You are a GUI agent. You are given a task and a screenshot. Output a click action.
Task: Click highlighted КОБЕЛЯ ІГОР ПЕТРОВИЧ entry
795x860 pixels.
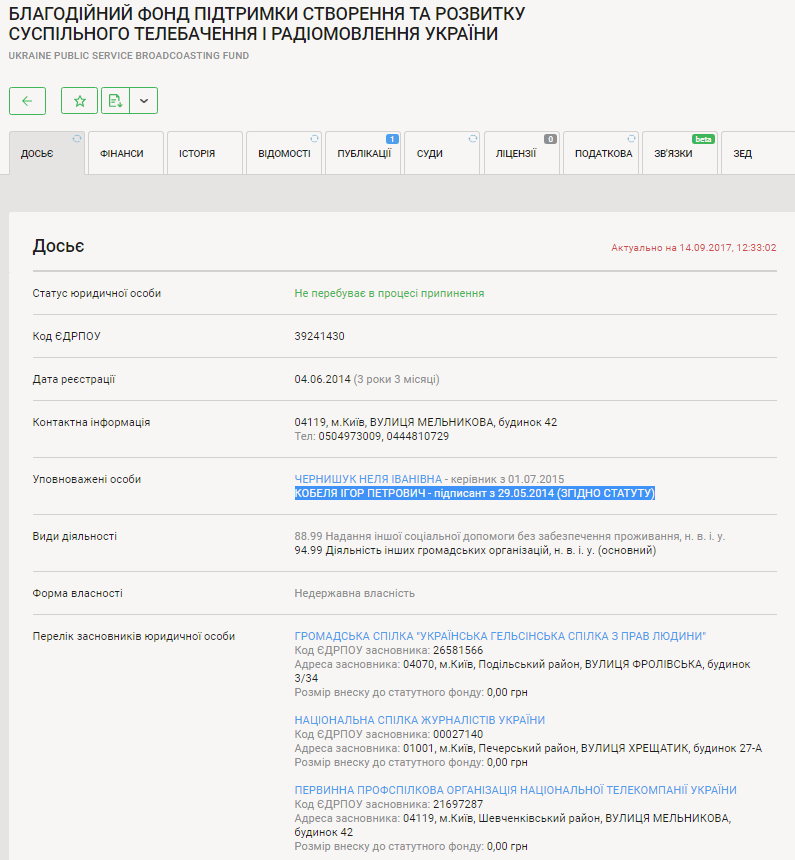point(475,493)
